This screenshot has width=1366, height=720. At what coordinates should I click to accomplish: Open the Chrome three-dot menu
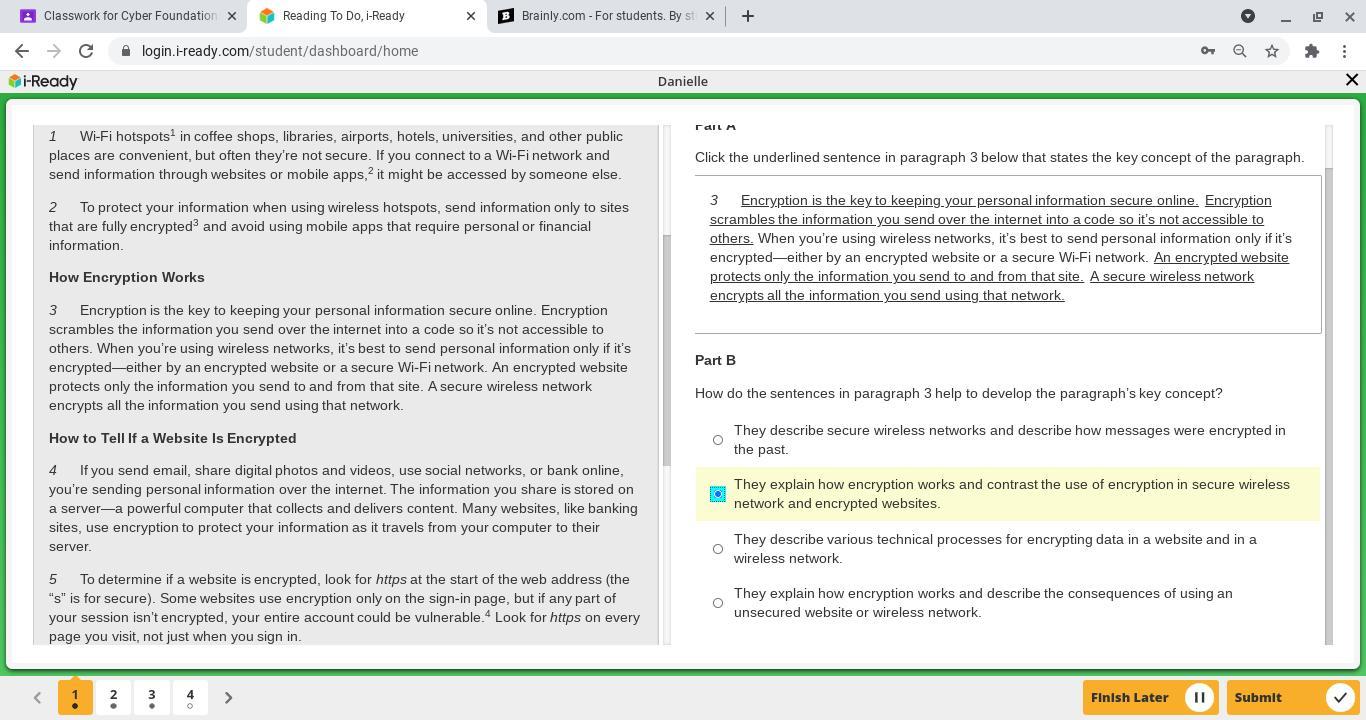(x=1344, y=51)
